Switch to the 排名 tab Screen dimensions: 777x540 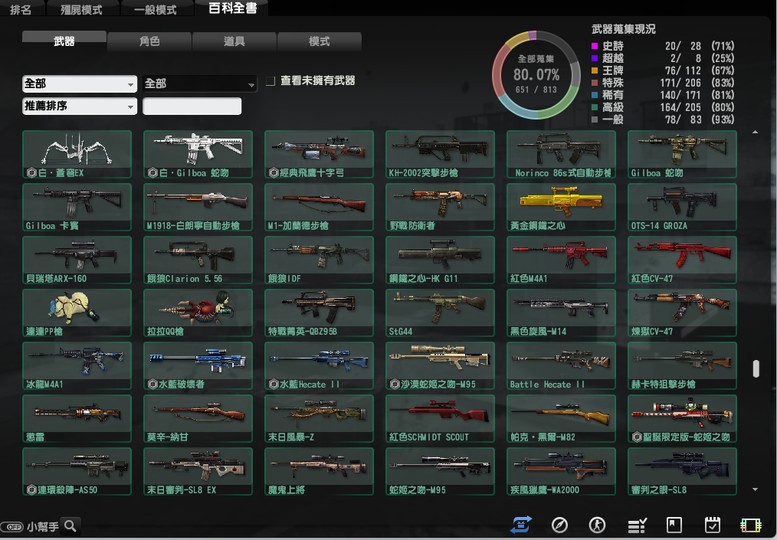22,9
